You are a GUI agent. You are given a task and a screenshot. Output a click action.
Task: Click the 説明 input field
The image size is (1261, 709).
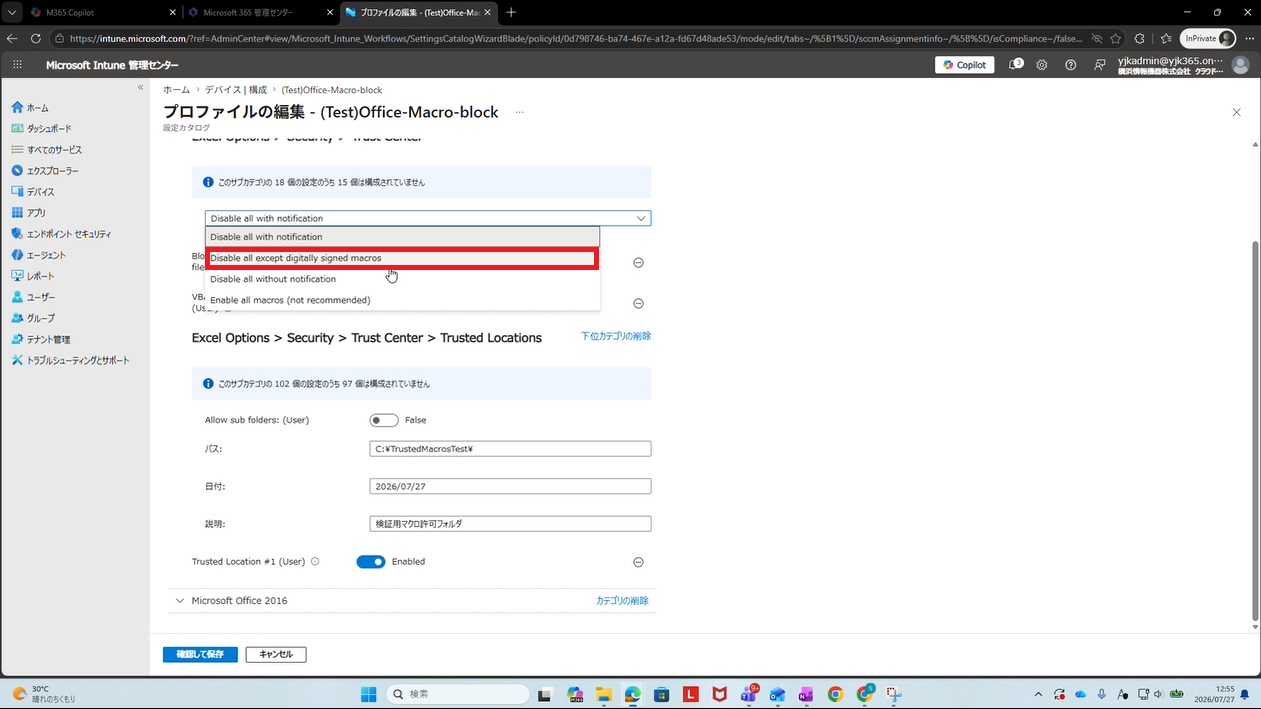510,523
